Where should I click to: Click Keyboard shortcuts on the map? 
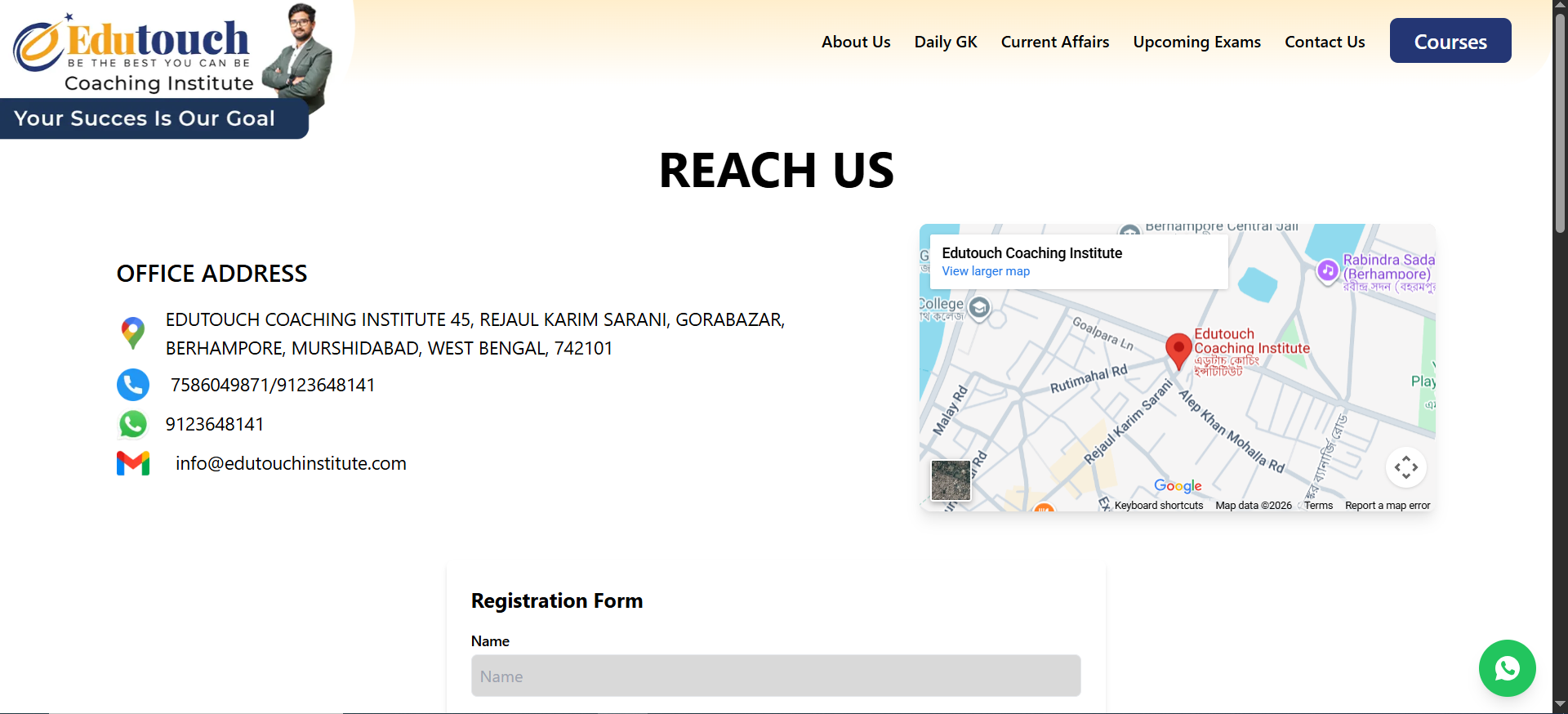1159,506
